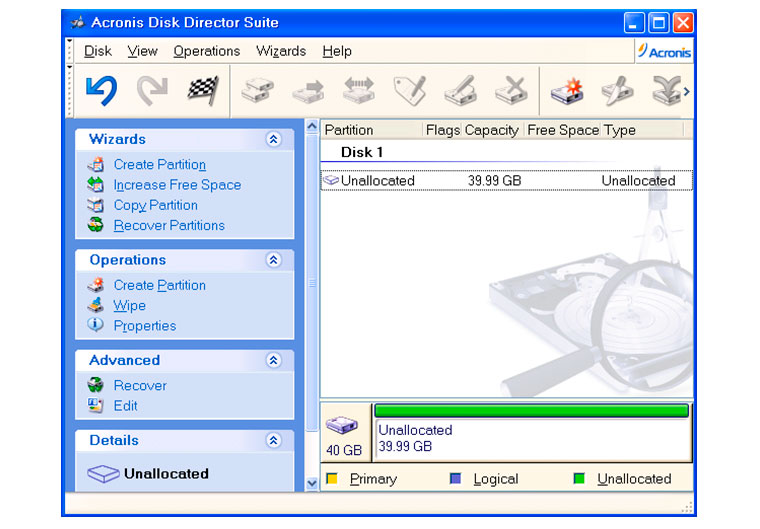Click the Delete partition toolbar icon
This screenshot has height=529, width=760.
coord(511,90)
